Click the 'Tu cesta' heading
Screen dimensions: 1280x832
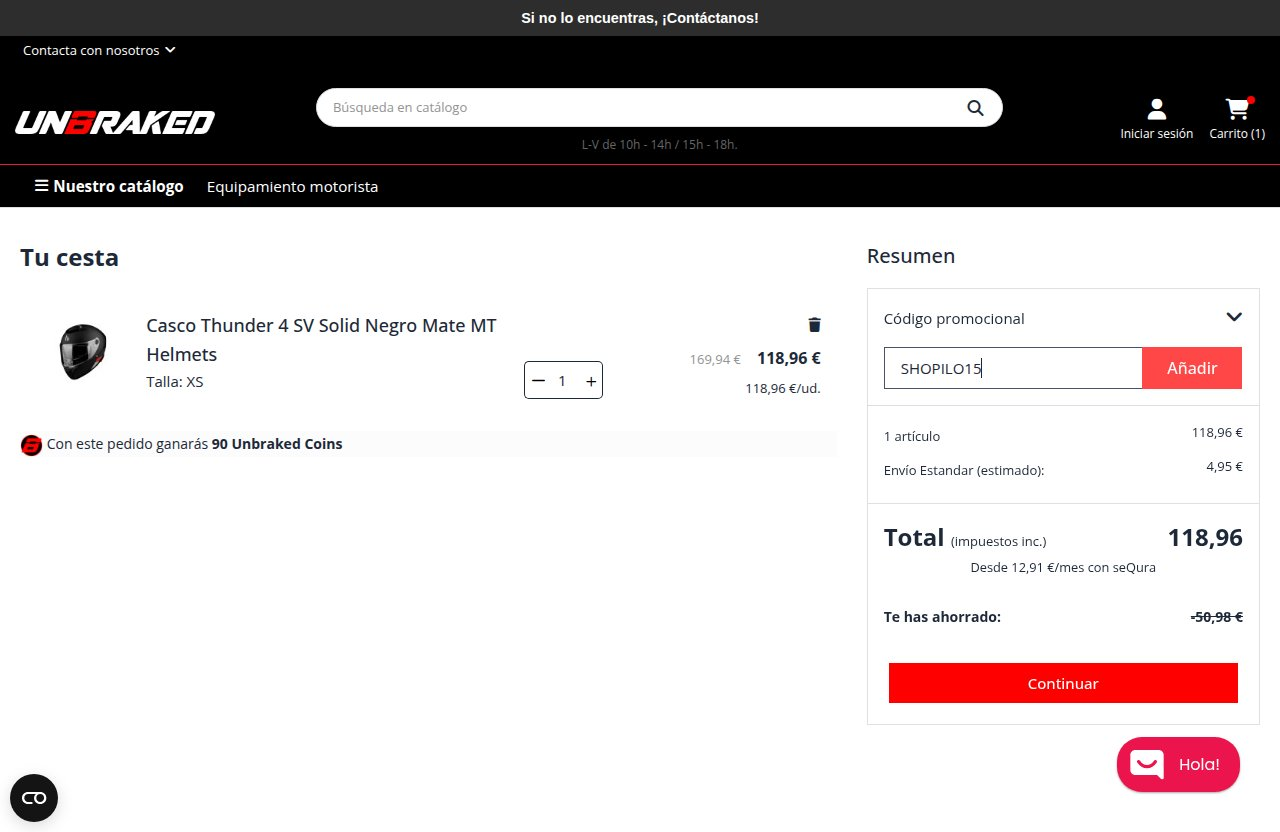click(70, 258)
